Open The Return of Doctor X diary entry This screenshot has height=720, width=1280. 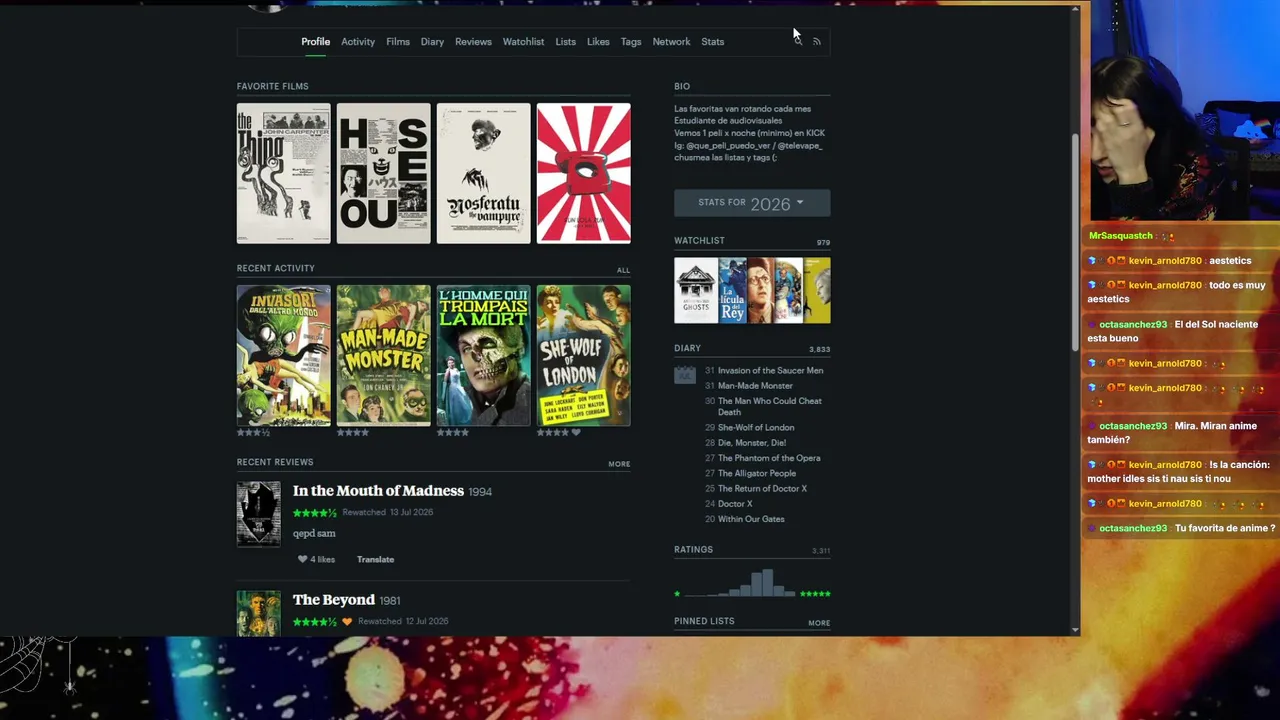click(762, 489)
